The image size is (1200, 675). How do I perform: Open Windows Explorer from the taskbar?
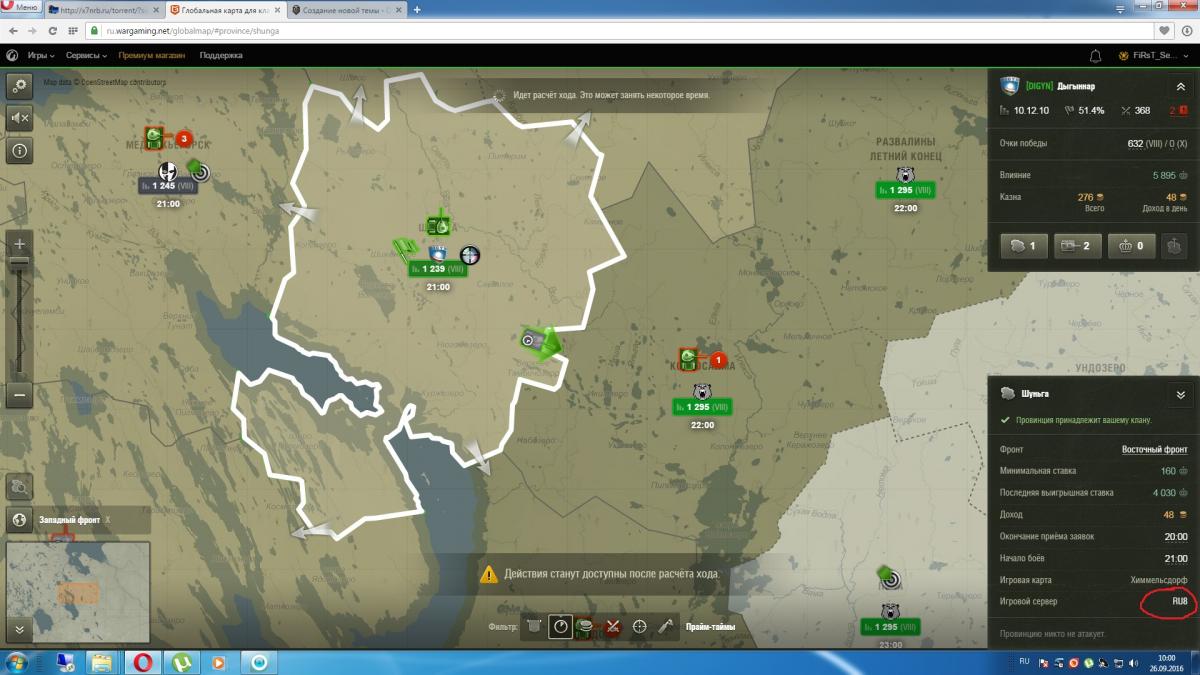tap(102, 662)
